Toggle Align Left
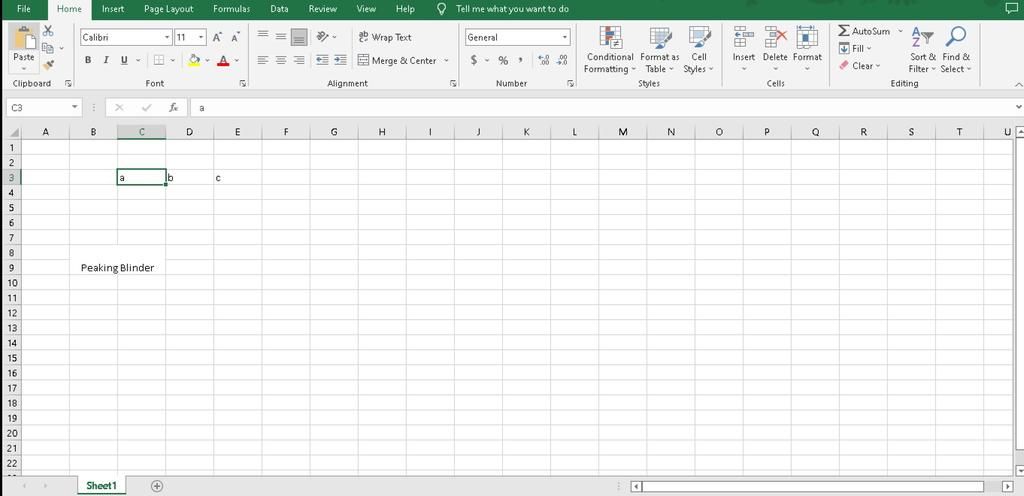The height and width of the screenshot is (496, 1024). 263,60
